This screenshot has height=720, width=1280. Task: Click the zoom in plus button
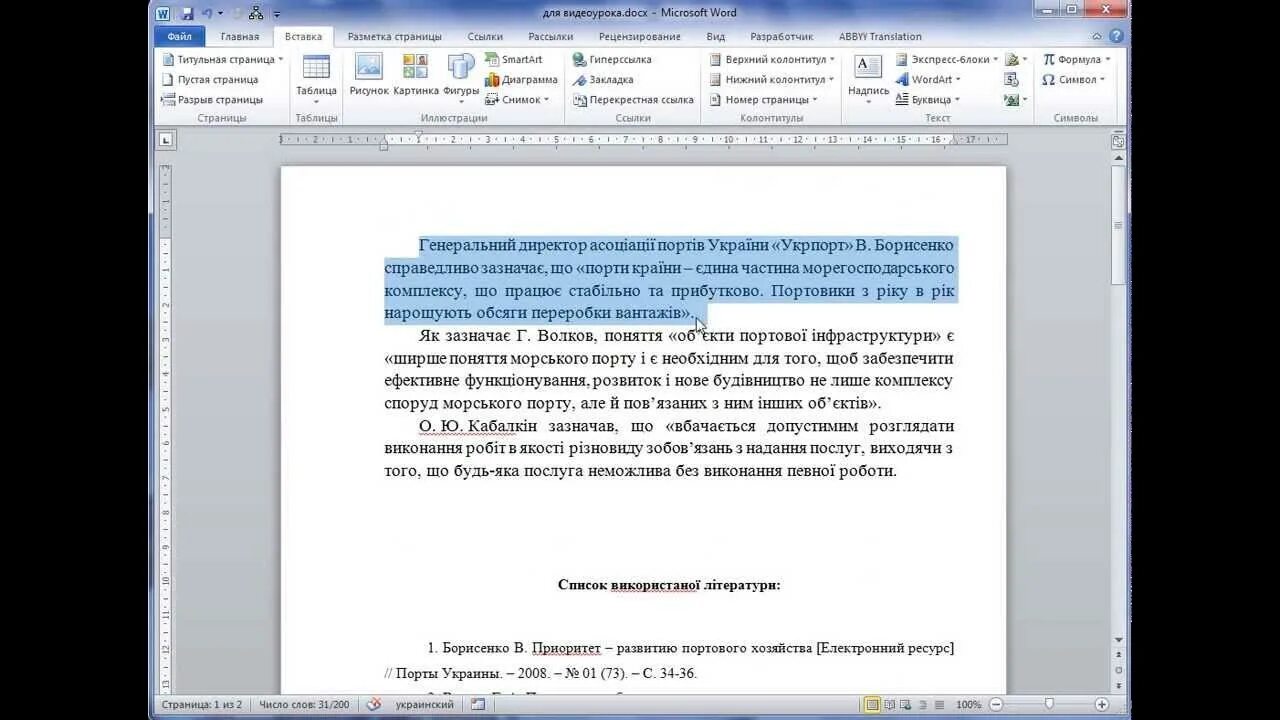(x=1102, y=704)
